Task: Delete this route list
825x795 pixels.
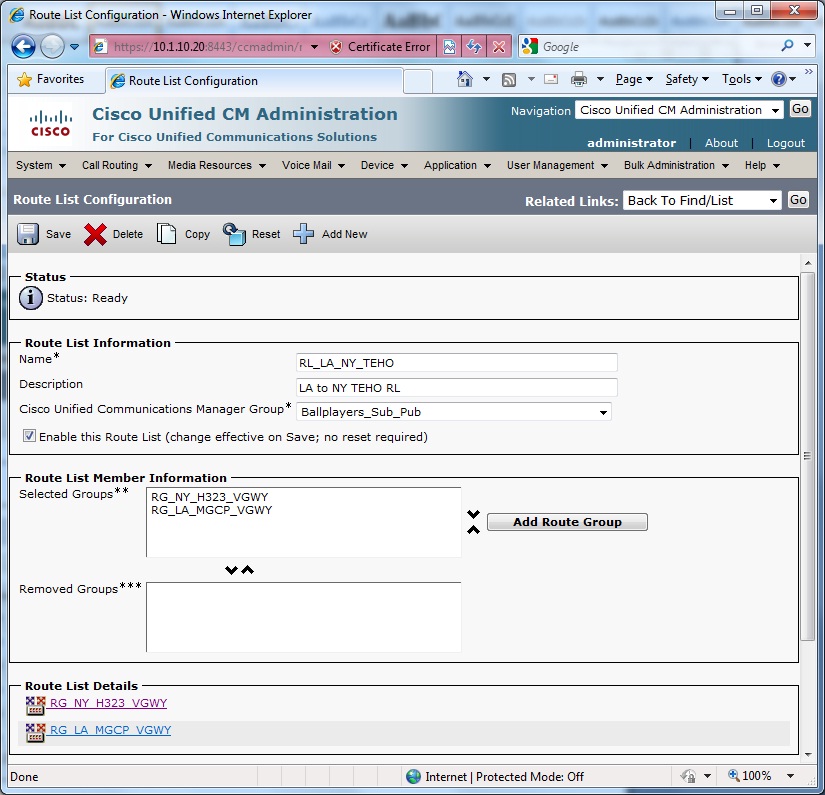Action: point(114,233)
